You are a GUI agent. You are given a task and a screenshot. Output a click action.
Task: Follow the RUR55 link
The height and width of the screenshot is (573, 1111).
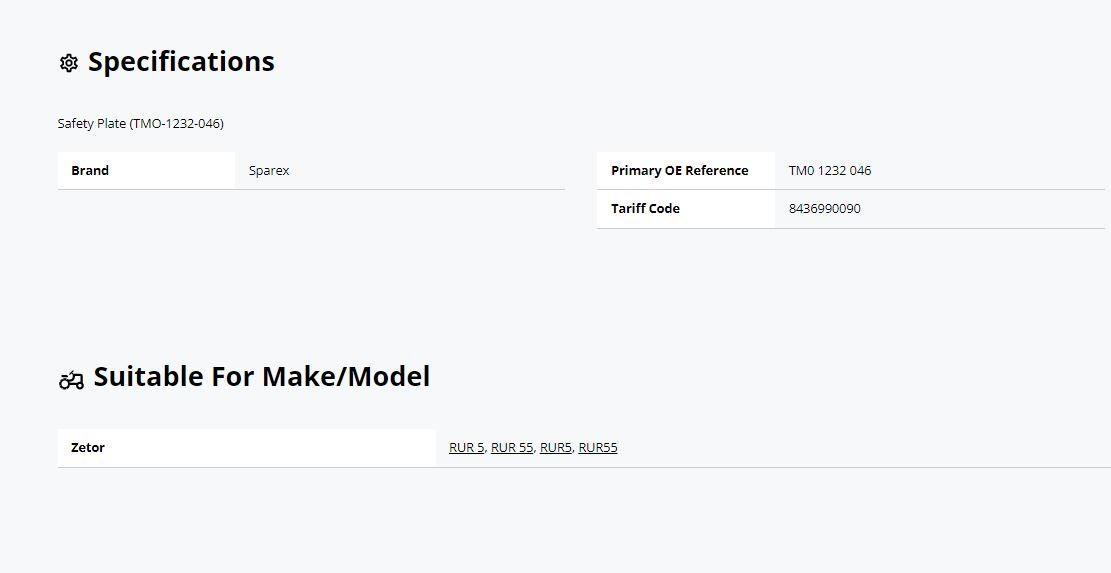(598, 448)
